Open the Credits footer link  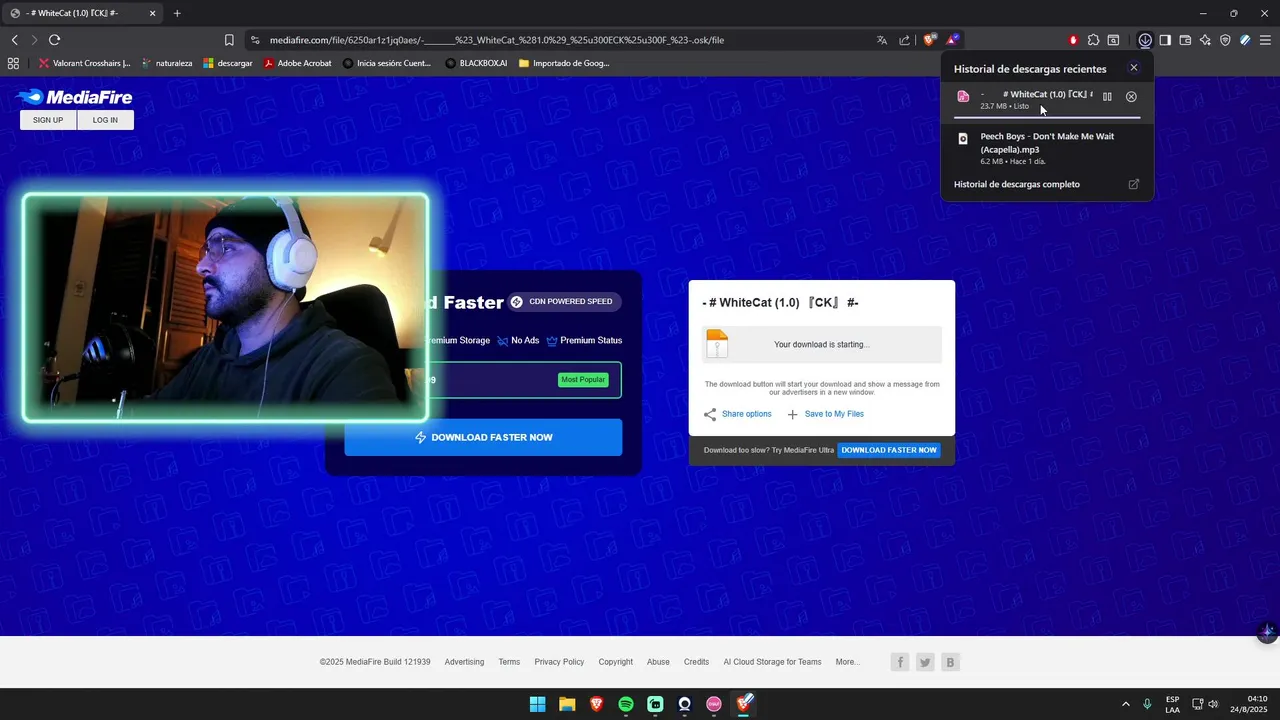coord(696,662)
